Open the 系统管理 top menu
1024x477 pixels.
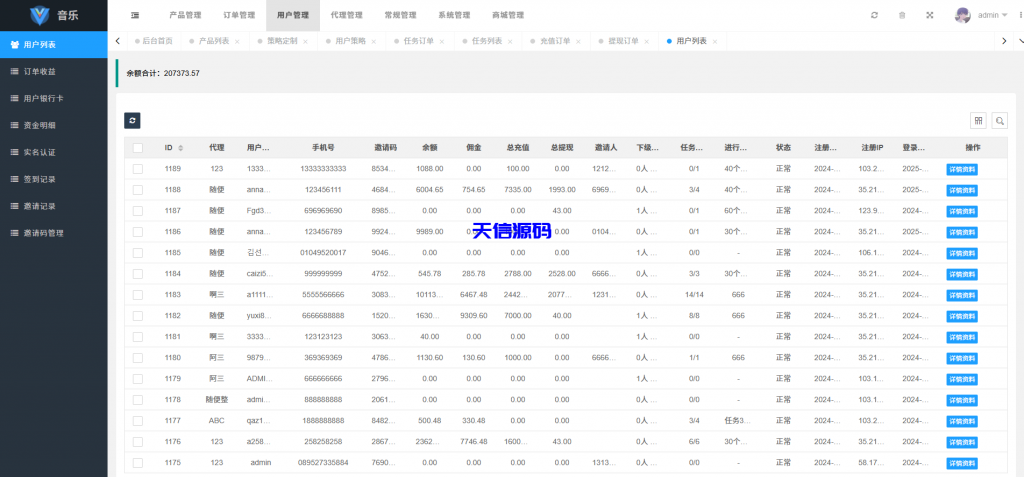[x=454, y=15]
